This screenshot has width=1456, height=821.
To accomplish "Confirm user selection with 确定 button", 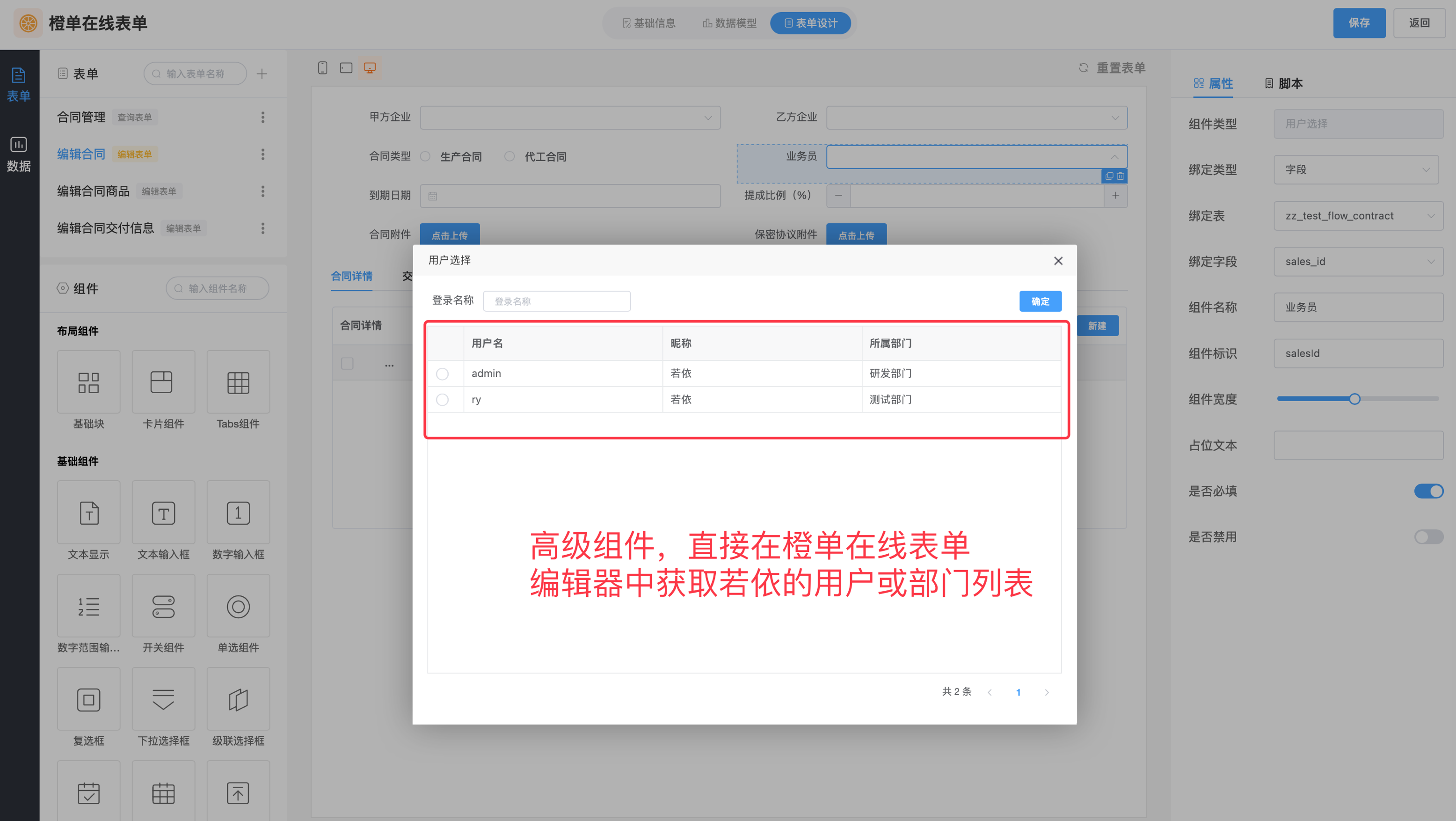I will tap(1040, 301).
